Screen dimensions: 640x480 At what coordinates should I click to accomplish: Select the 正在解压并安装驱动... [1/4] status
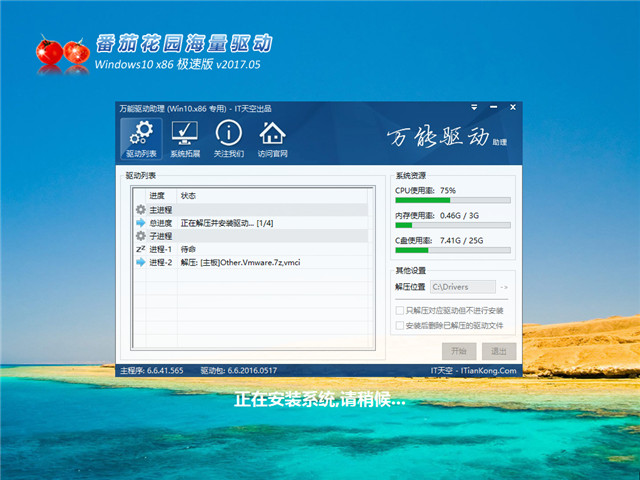(x=227, y=223)
